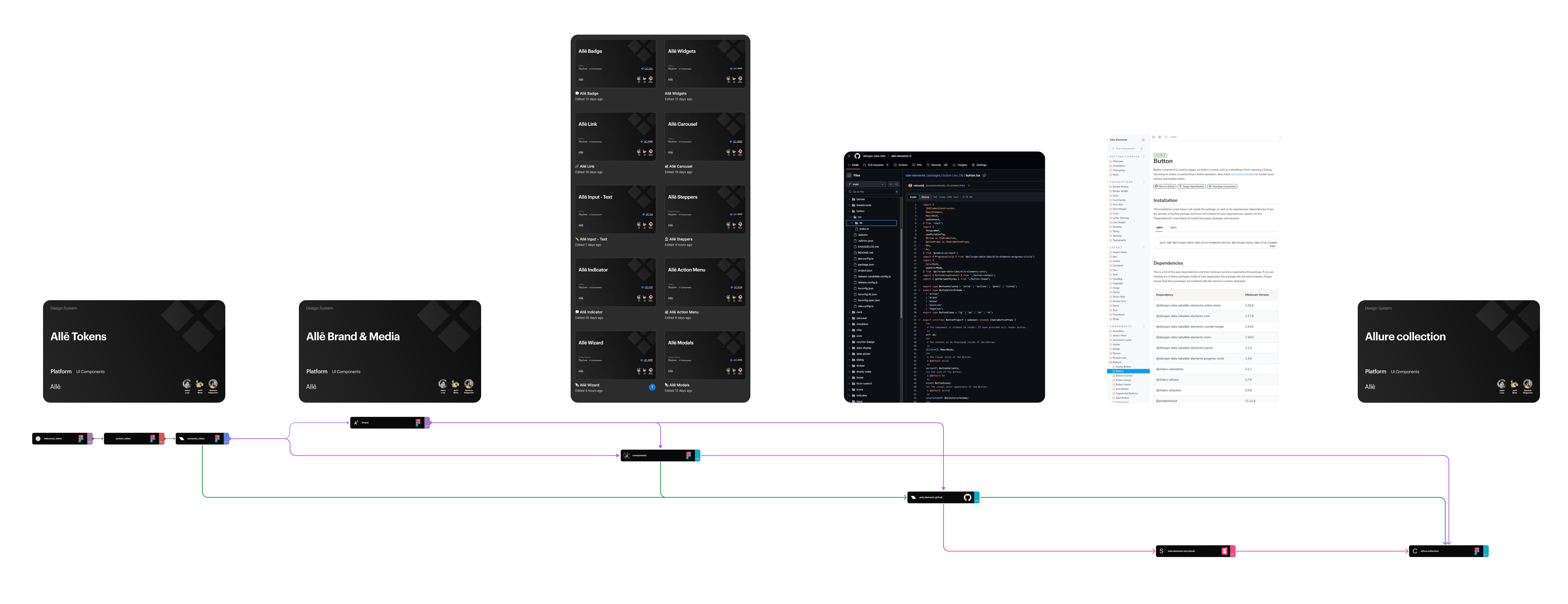Click View Base Component button
The image size is (1568, 604).
[1222, 187]
